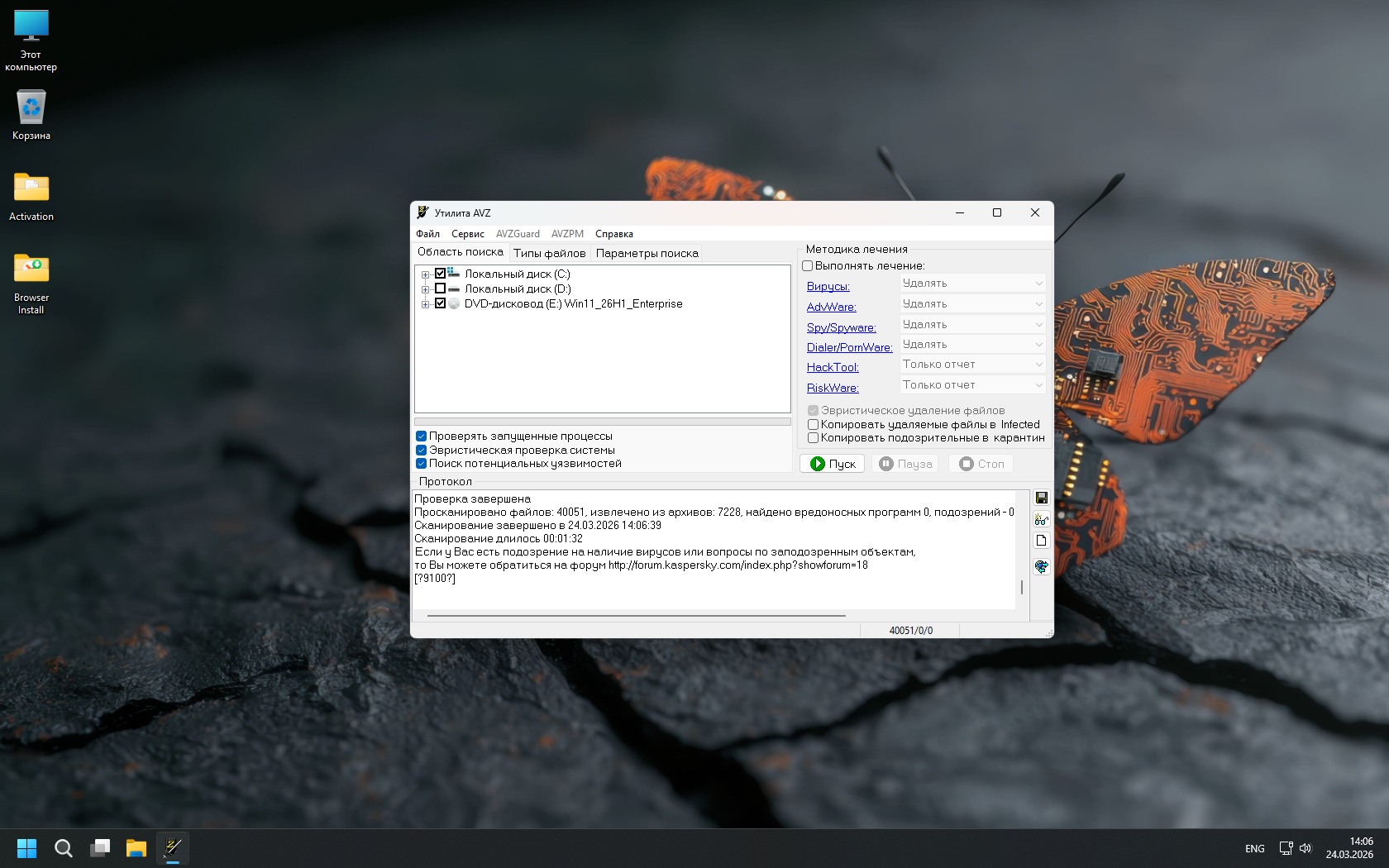Open the Browser Install desktop folder
The width and height of the screenshot is (1389, 868).
(31, 283)
